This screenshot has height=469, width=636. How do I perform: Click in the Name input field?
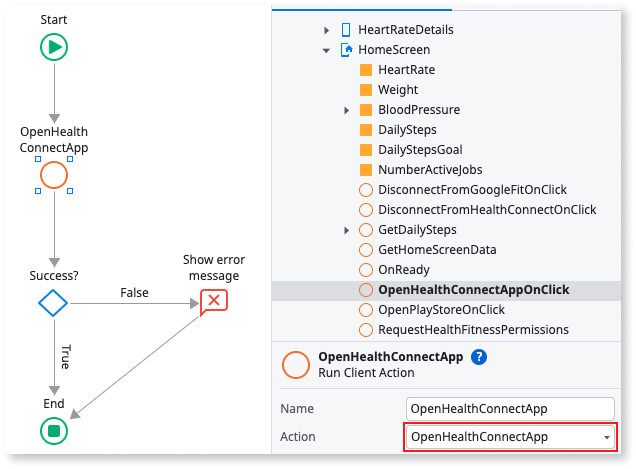click(510, 408)
